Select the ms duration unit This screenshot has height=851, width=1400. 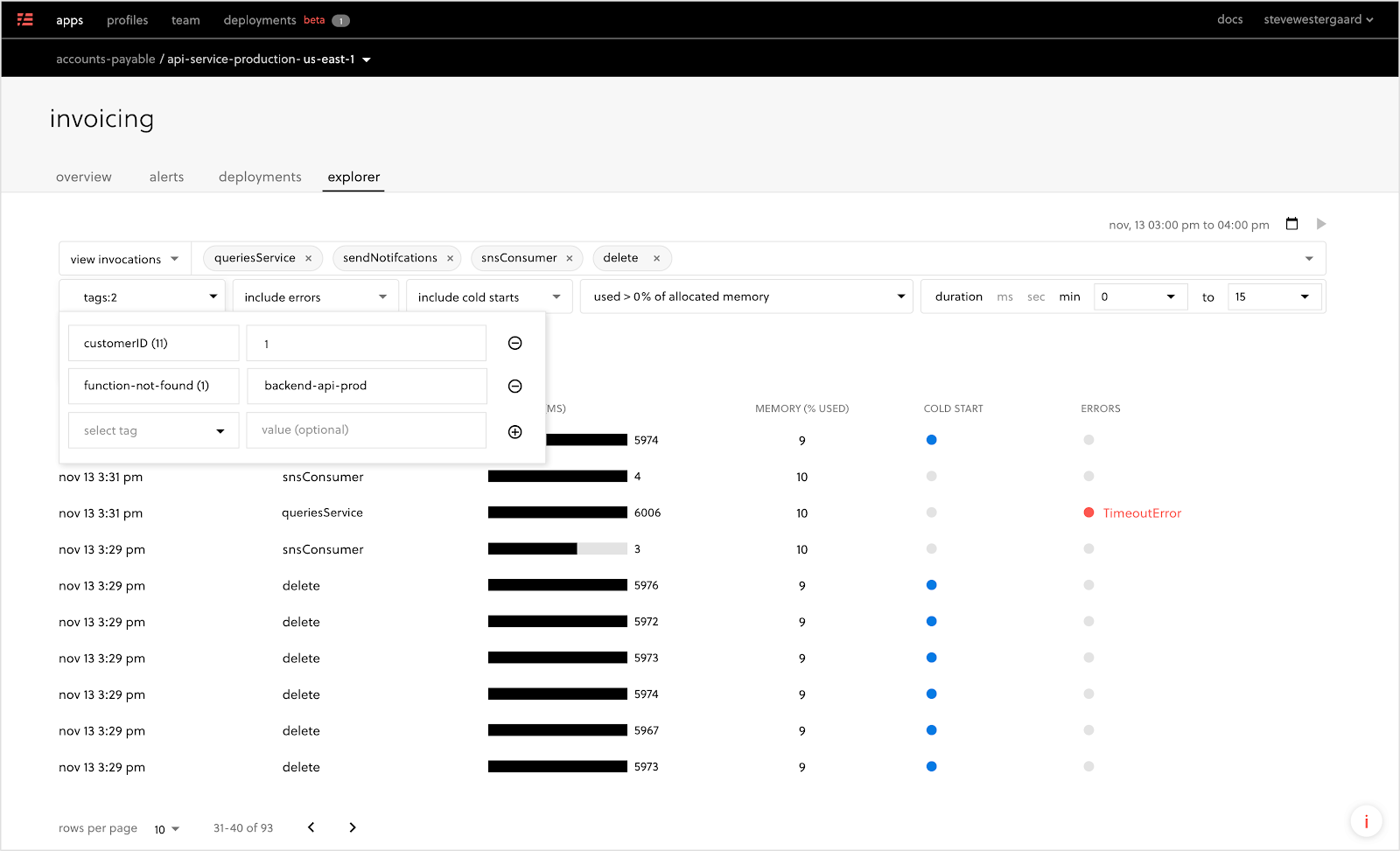tap(1004, 296)
